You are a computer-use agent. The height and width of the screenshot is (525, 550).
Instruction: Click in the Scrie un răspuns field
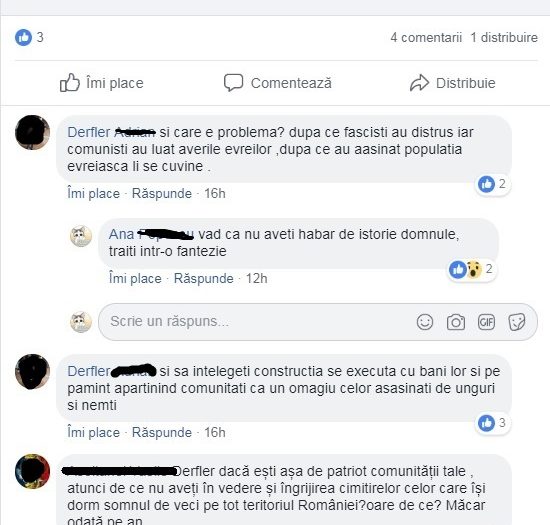(317, 322)
